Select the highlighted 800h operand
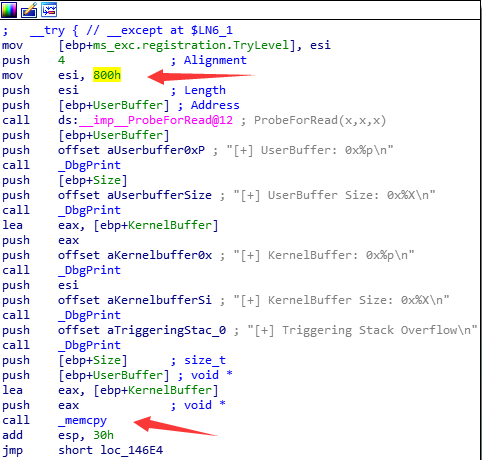 point(107,75)
